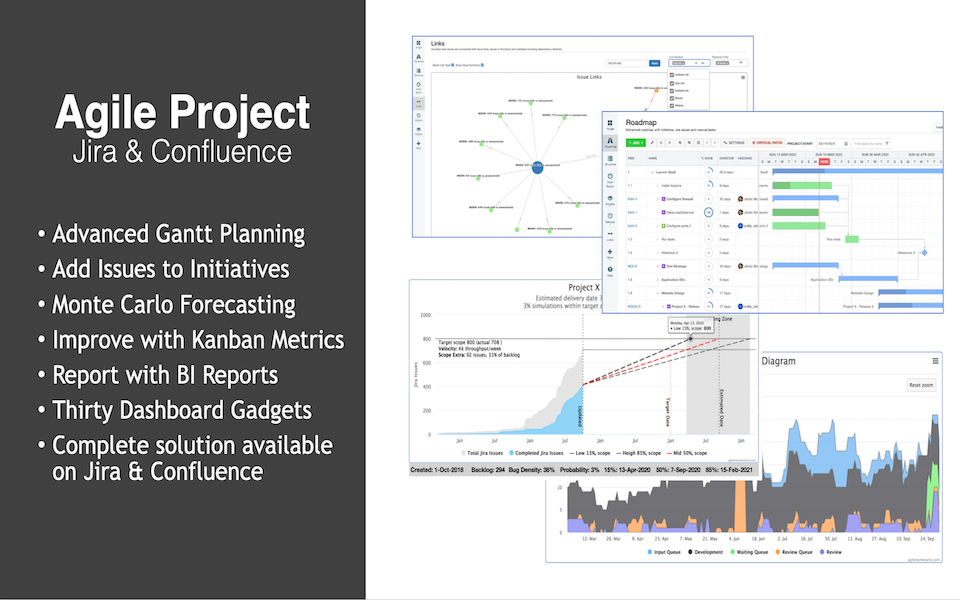Toggle the first checkbox in link dropdown list
This screenshot has height=600, width=960.
672,75
